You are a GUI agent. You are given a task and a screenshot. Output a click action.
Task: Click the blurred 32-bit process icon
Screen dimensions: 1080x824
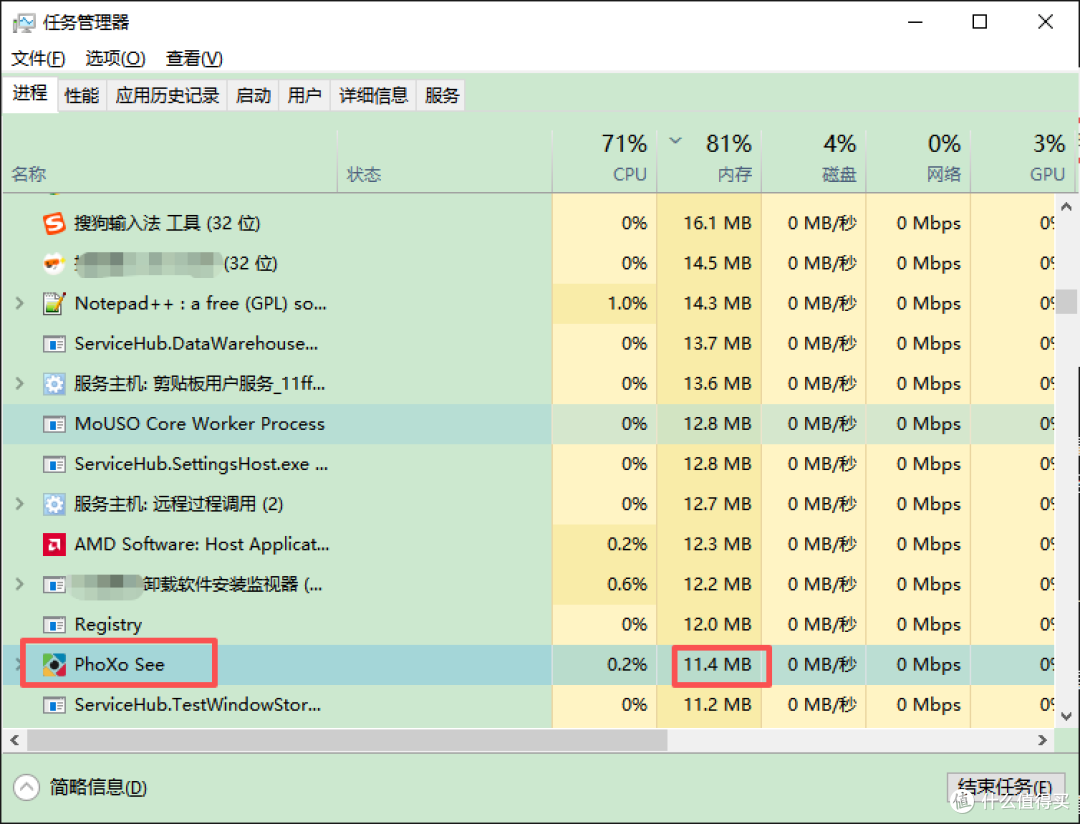tap(54, 263)
